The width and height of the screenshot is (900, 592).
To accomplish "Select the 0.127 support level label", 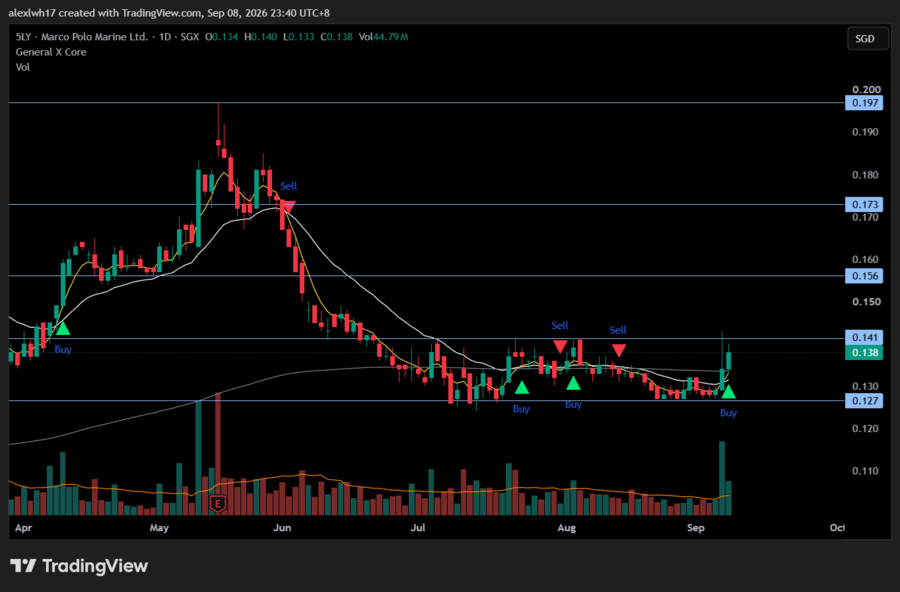I will point(864,401).
